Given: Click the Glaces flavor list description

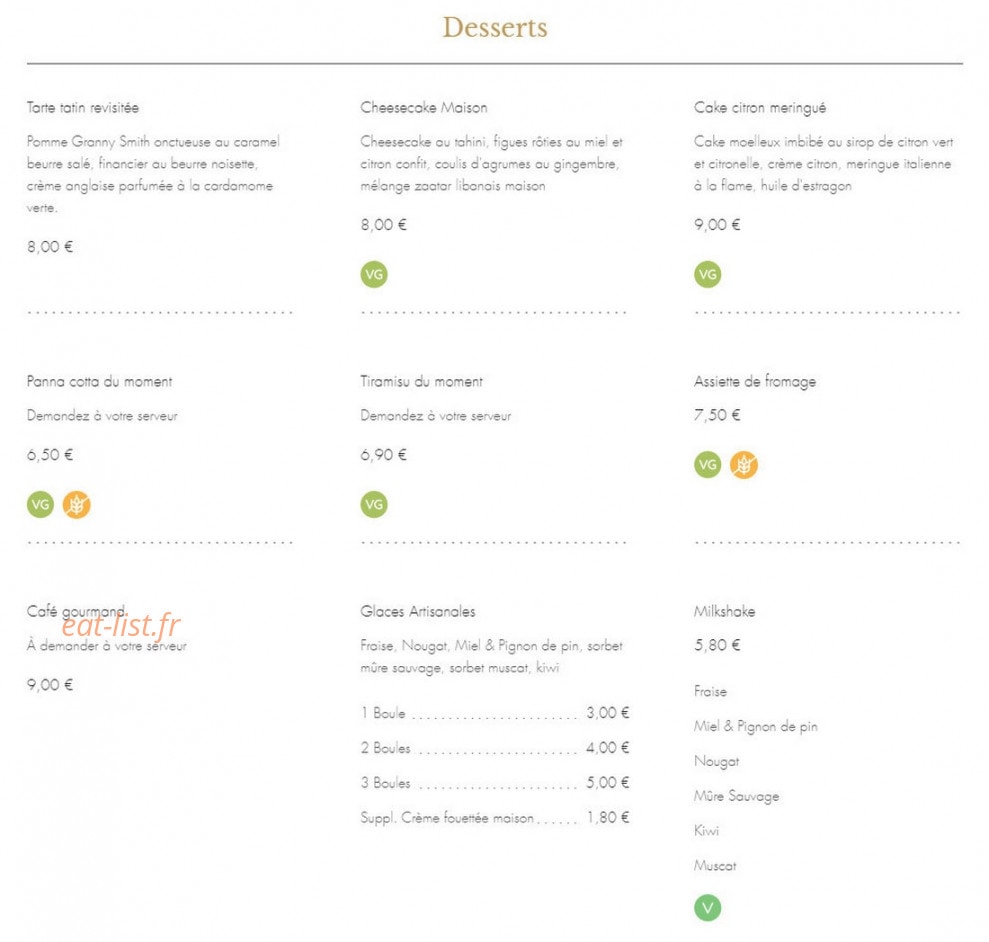Looking at the screenshot, I should click(491, 657).
